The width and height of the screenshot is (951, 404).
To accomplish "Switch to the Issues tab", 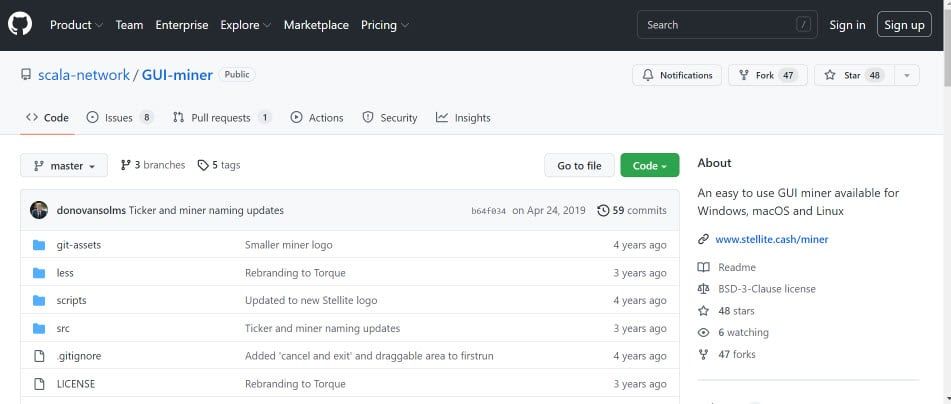I will (x=120, y=118).
